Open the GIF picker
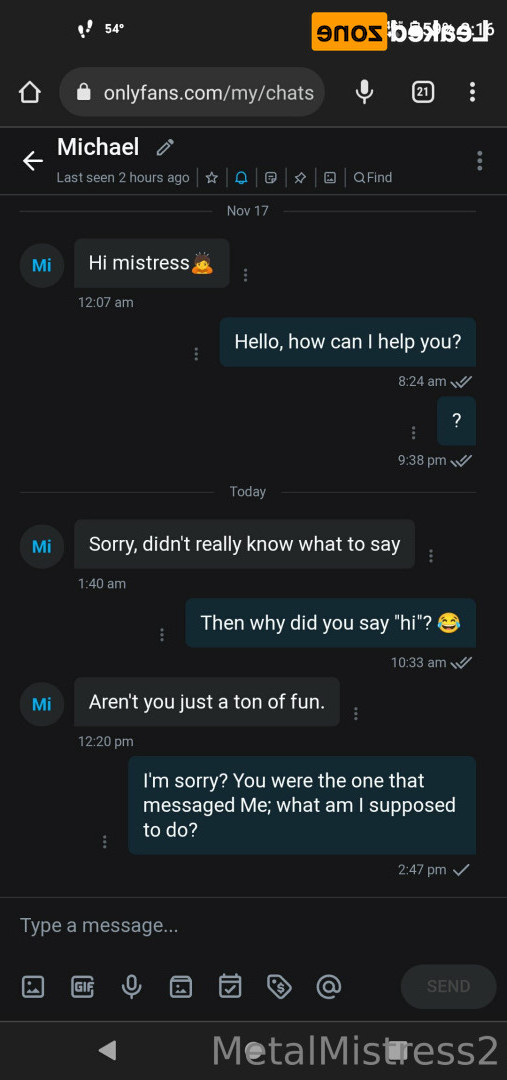This screenshot has height=1080, width=507. 83,987
